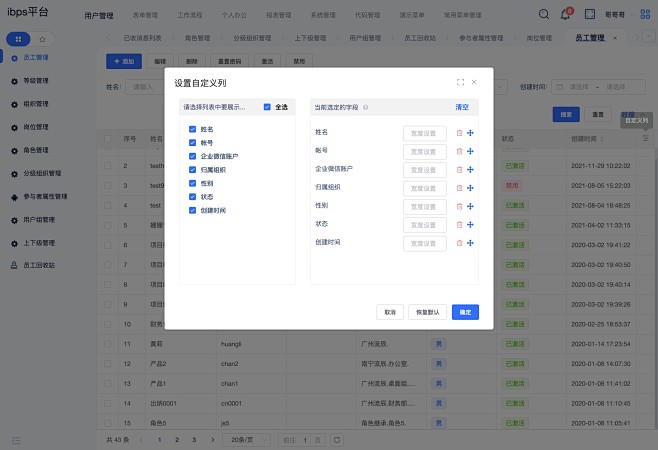Click the 确定 button in dialog
The height and width of the screenshot is (450, 658).
click(465, 312)
